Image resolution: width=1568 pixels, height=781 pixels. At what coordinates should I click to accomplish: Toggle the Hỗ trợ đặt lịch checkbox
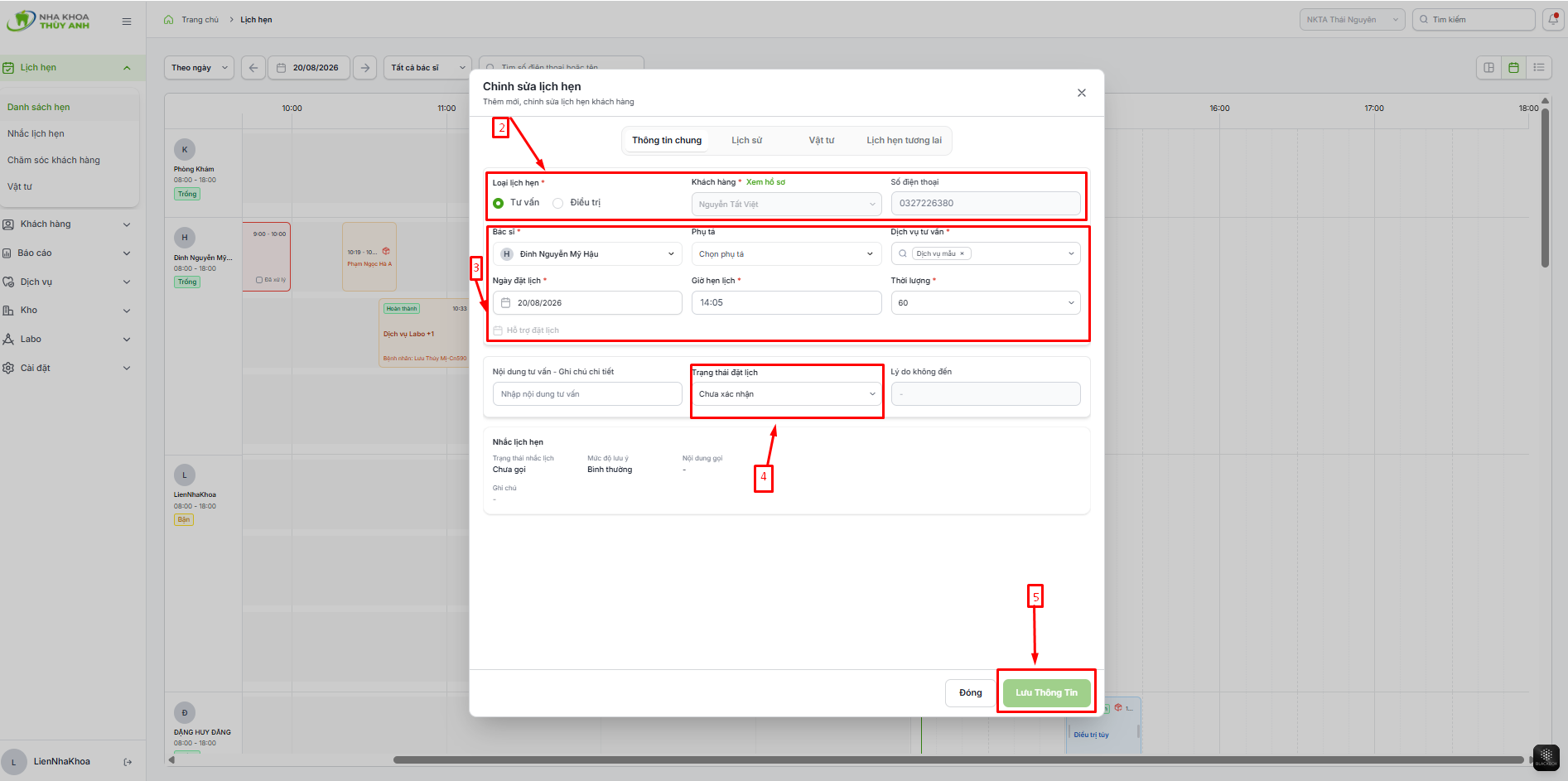coord(498,330)
